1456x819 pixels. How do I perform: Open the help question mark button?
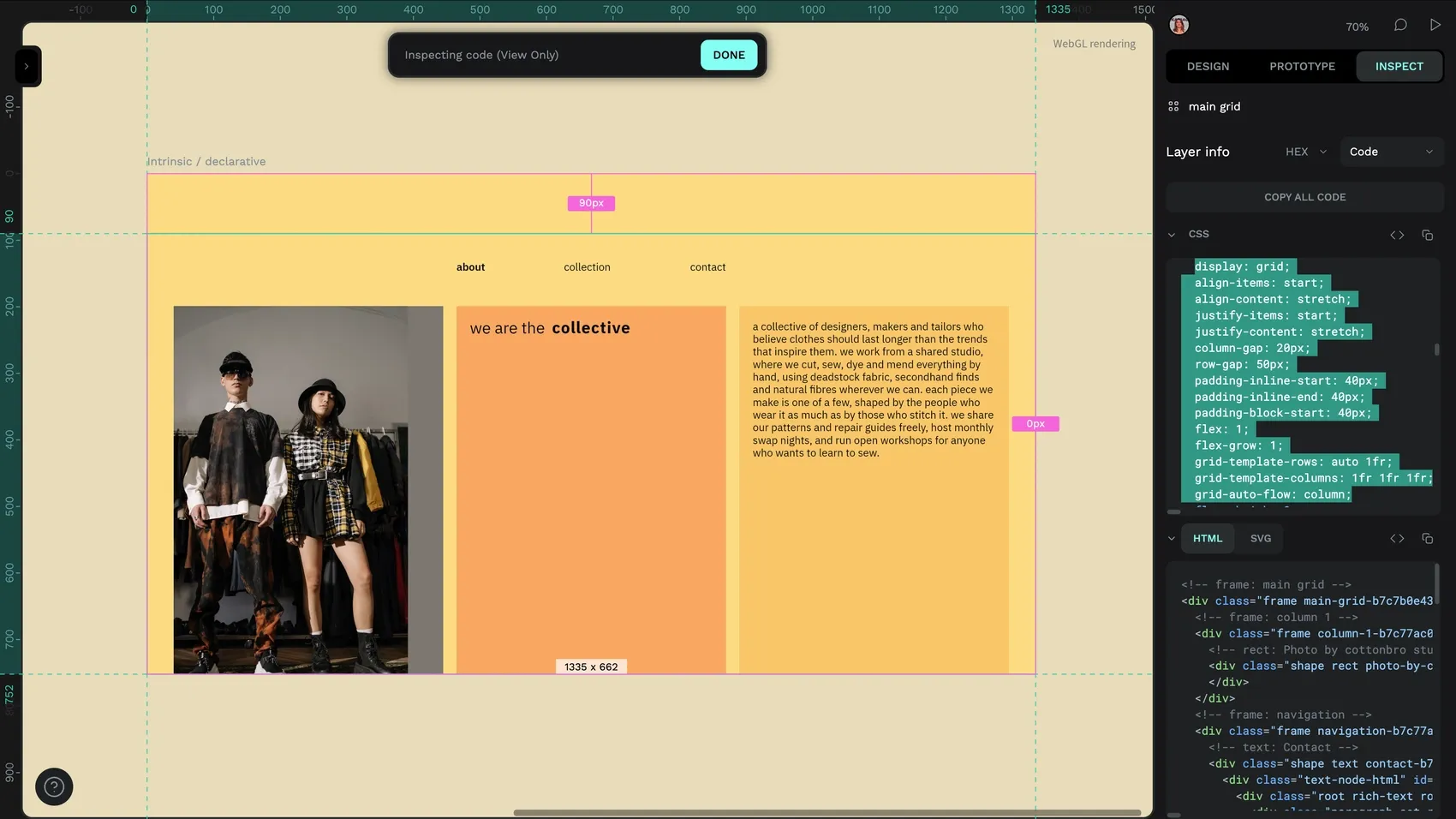(x=54, y=786)
